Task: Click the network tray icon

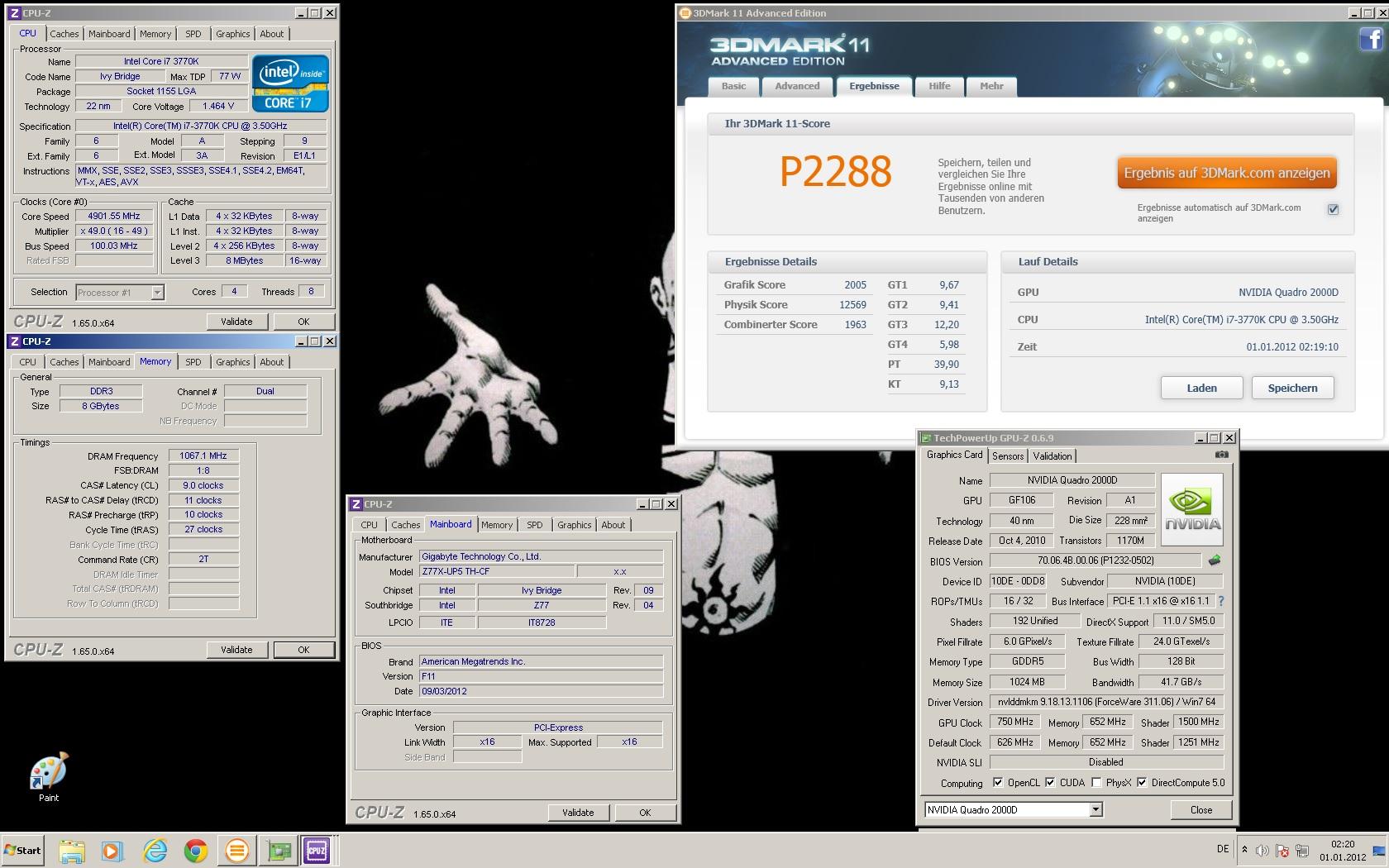Action: [1302, 851]
